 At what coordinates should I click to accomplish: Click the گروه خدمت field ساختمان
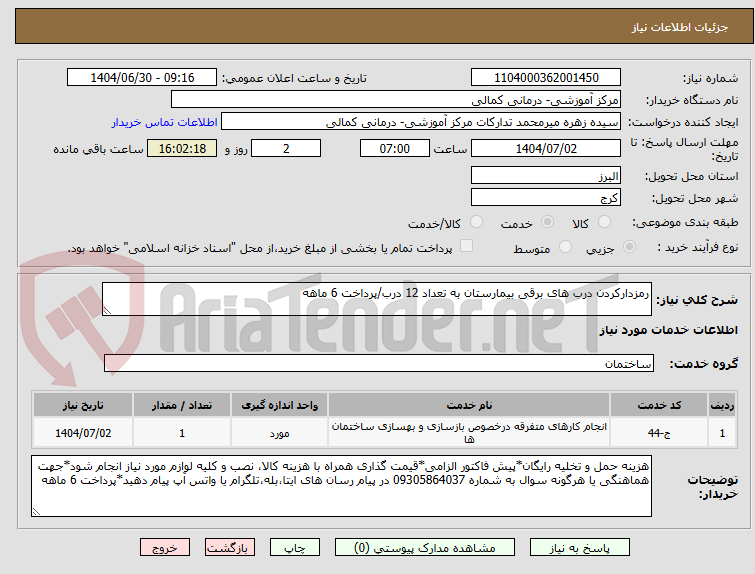(379, 364)
